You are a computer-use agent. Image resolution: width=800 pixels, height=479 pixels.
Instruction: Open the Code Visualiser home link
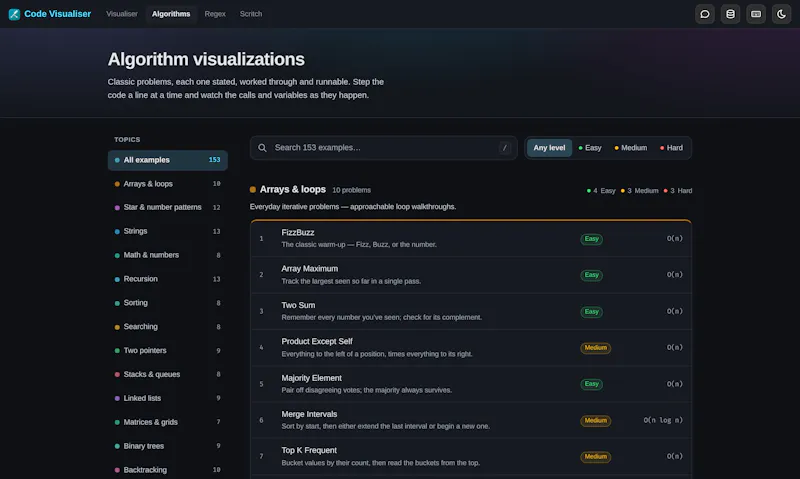[50, 14]
